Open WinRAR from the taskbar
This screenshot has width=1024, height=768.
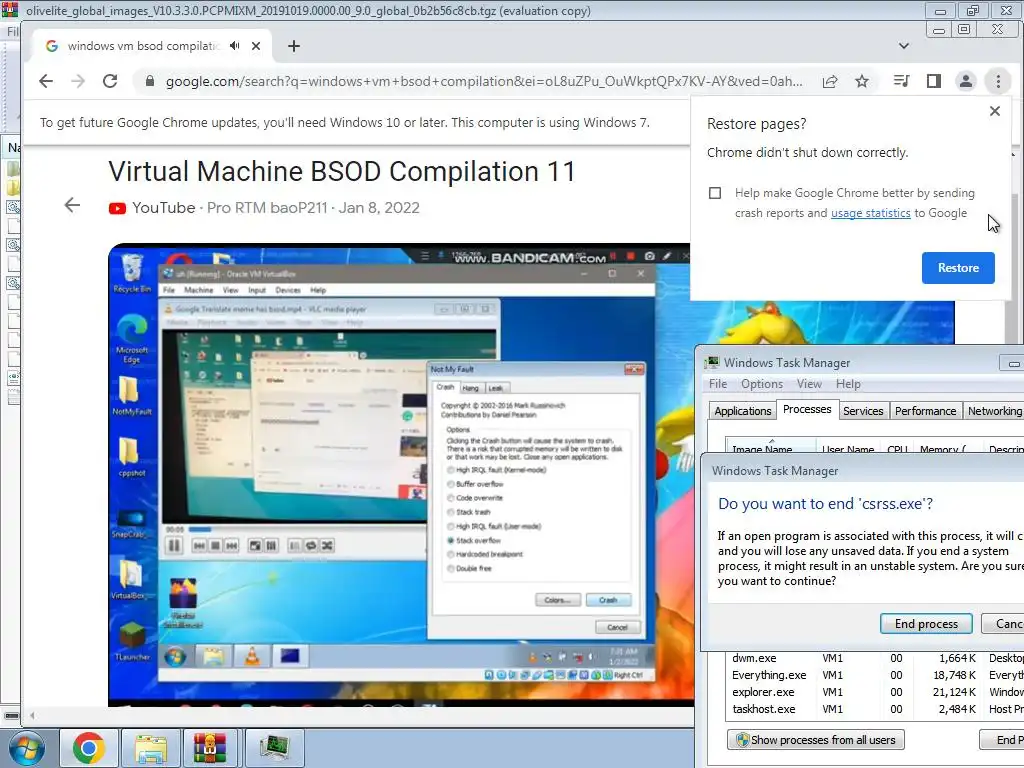click(x=210, y=747)
